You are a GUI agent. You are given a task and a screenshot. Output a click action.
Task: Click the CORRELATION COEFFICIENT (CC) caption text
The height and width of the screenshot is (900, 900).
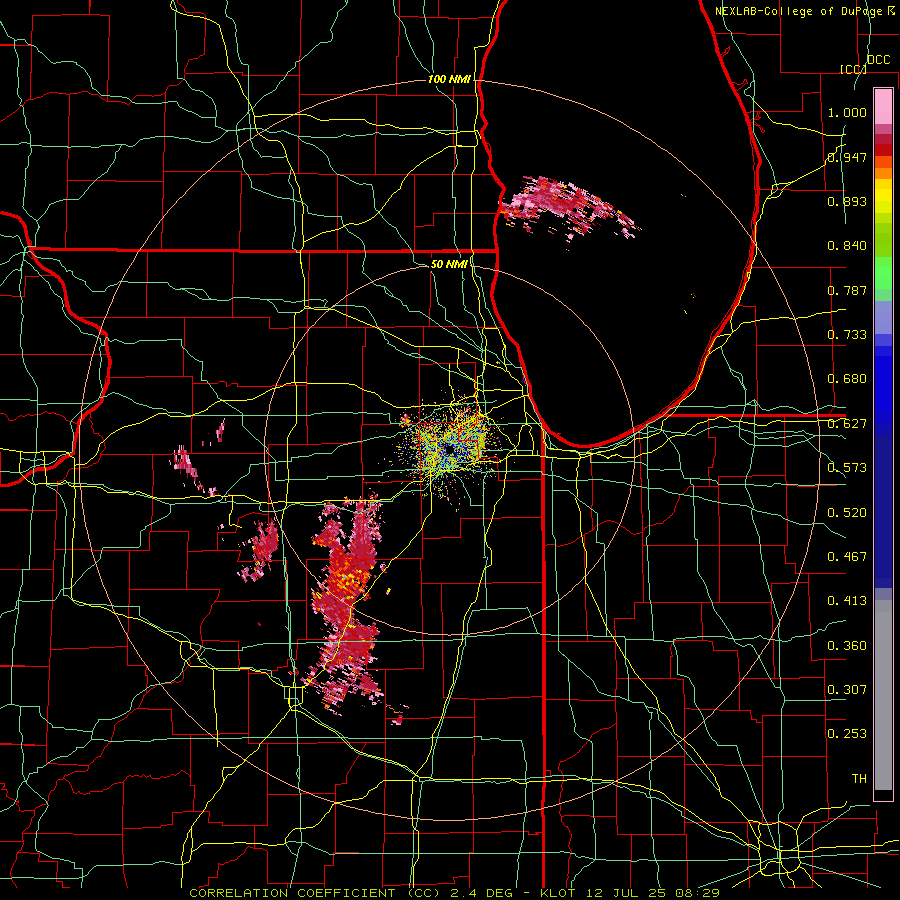(315, 893)
